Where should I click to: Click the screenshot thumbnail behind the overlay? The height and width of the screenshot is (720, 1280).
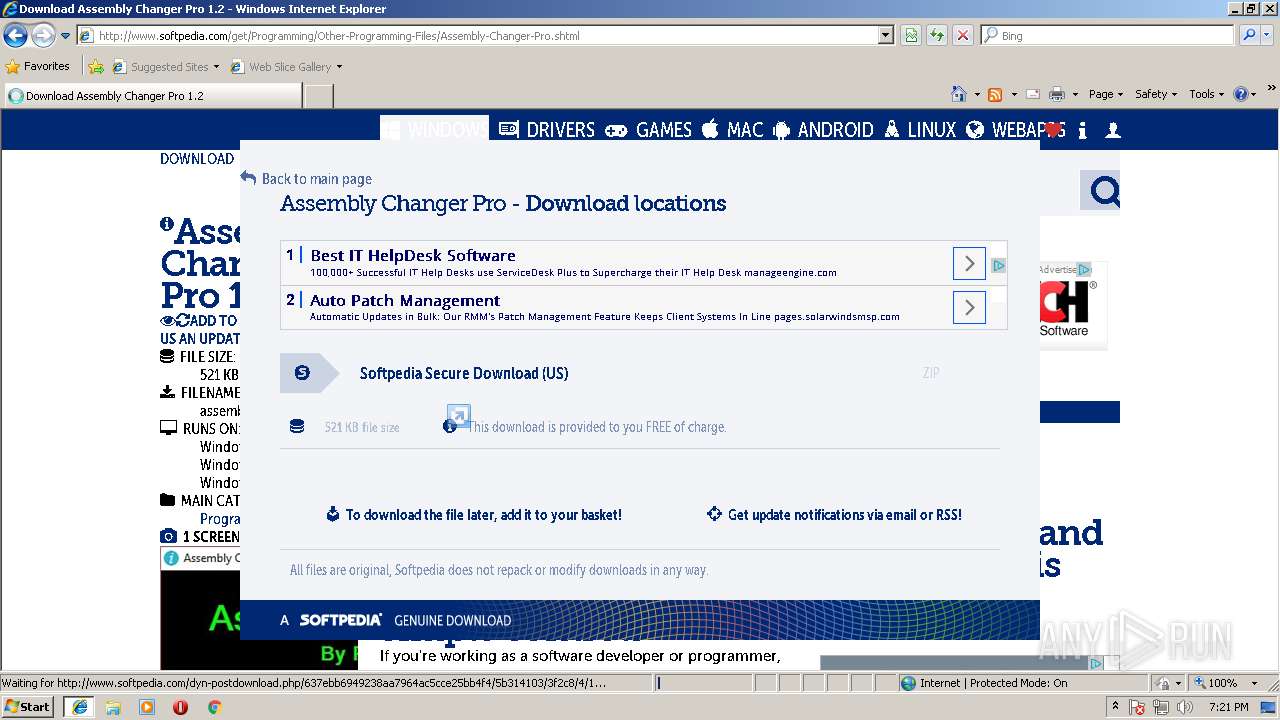point(200,608)
